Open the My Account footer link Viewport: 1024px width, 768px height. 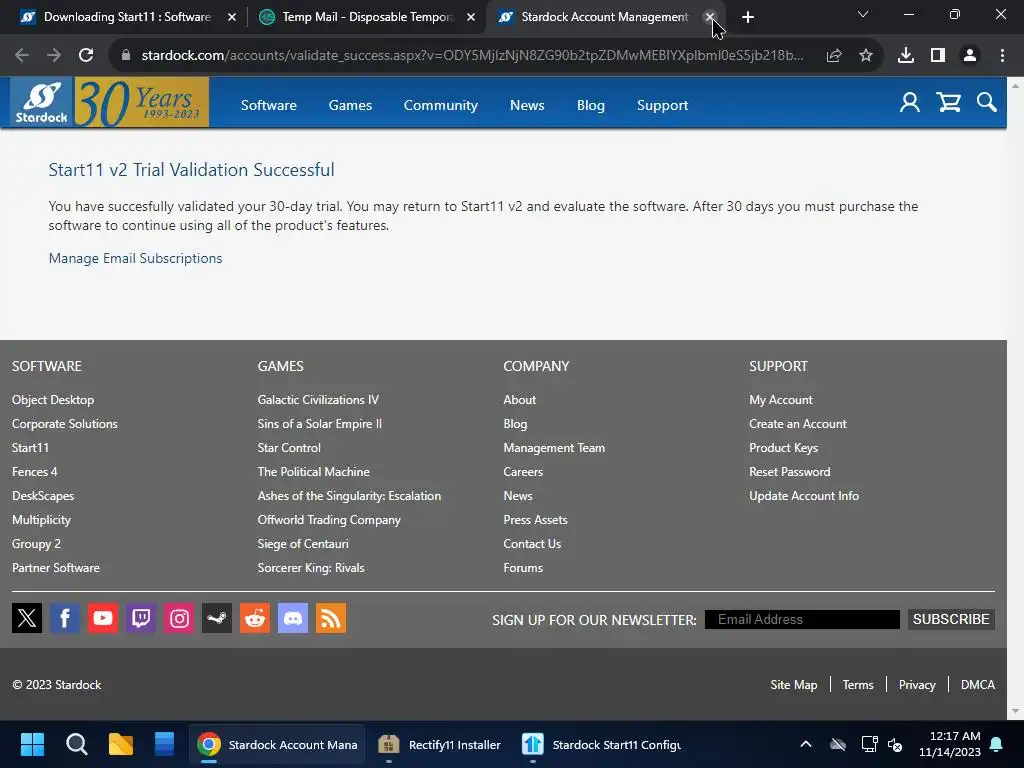[x=780, y=400]
